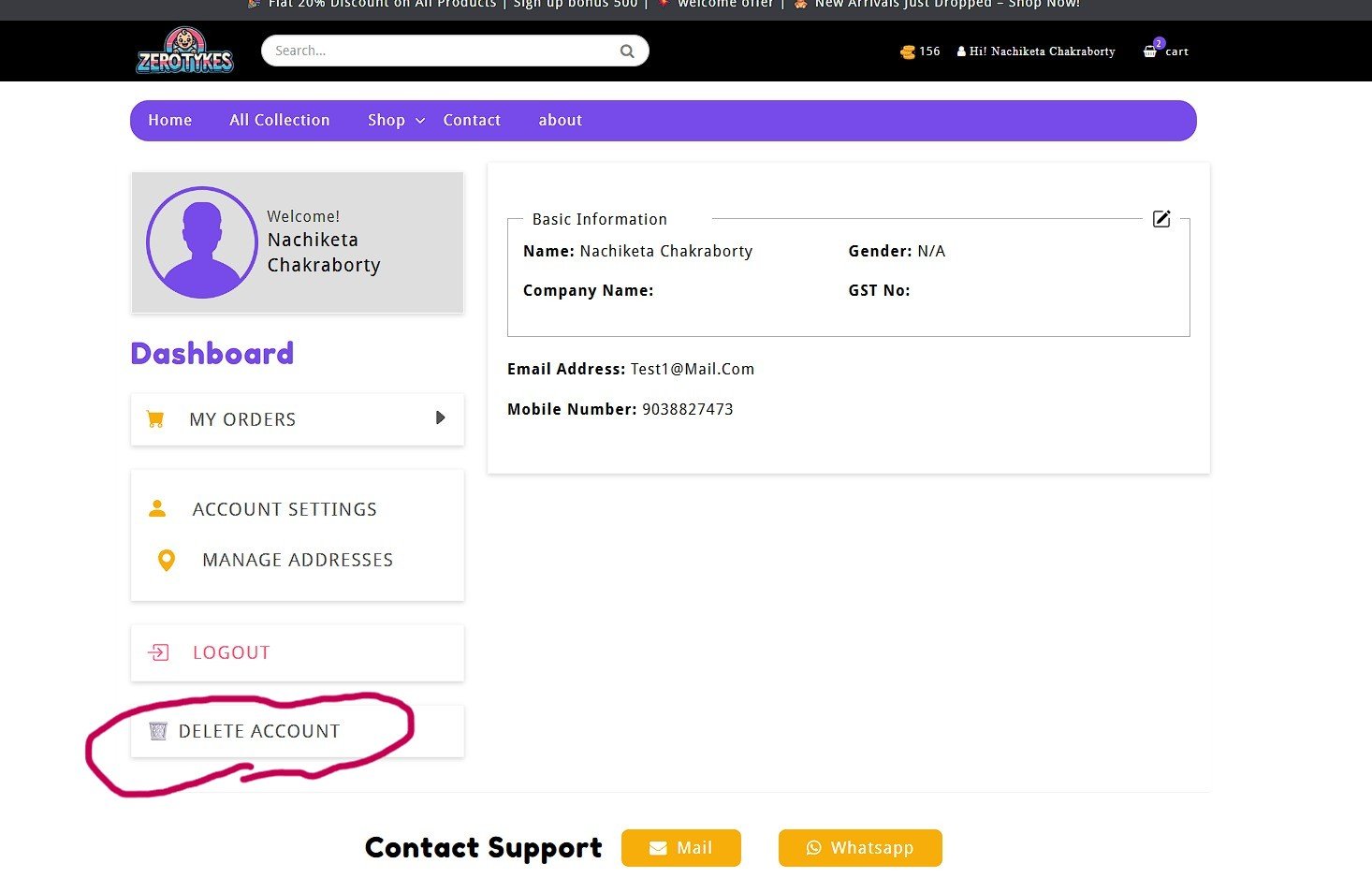Click the coins rewards icon showing 156
The height and width of the screenshot is (878, 1372).
tap(907, 51)
